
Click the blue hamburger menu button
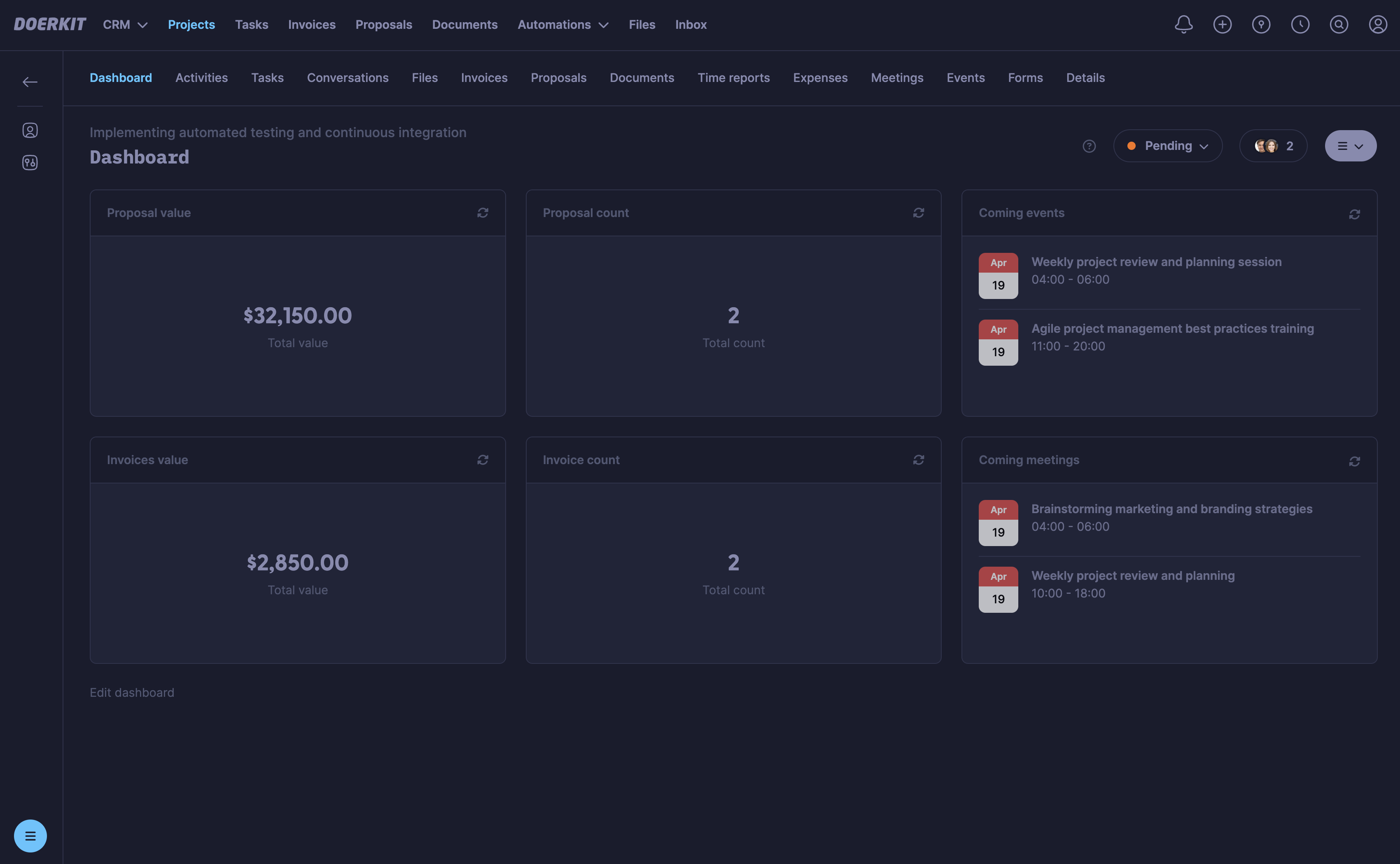30,836
